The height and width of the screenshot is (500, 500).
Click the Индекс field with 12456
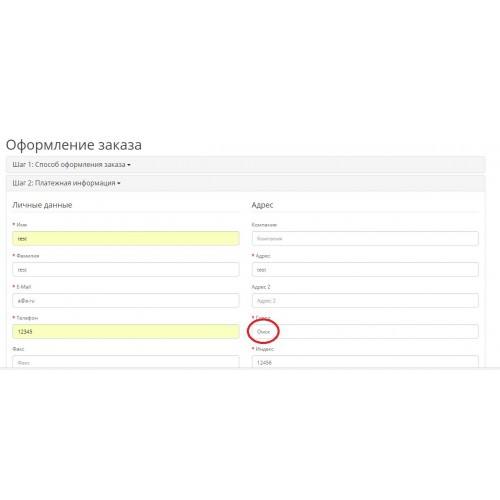coord(365,362)
